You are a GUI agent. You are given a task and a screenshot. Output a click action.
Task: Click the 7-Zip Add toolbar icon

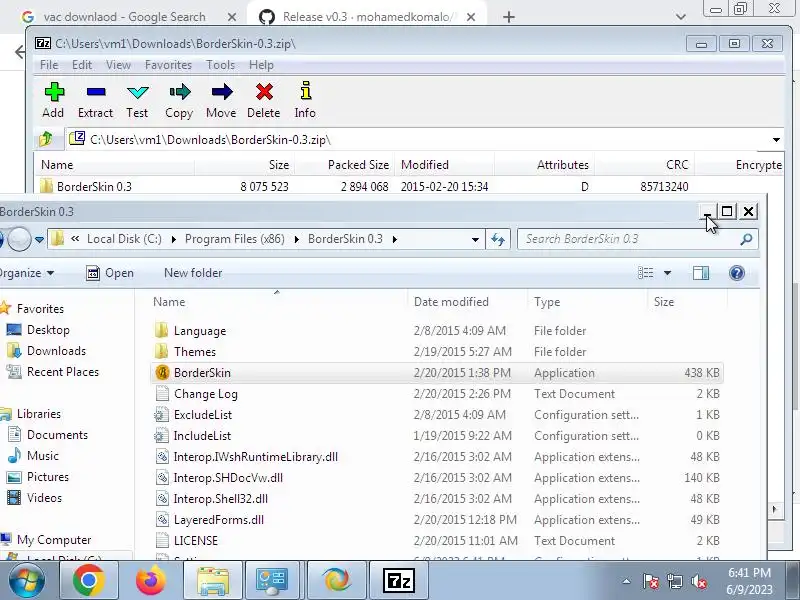click(x=54, y=93)
